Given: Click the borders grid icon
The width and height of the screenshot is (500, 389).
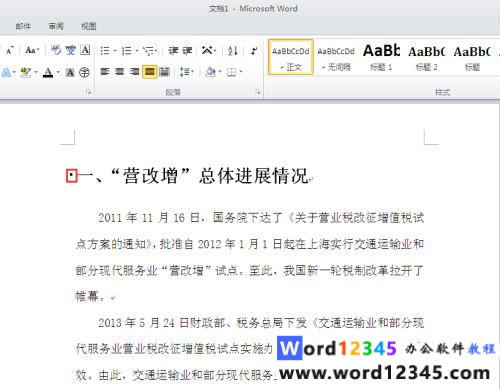Looking at the screenshot, I should coord(231,72).
